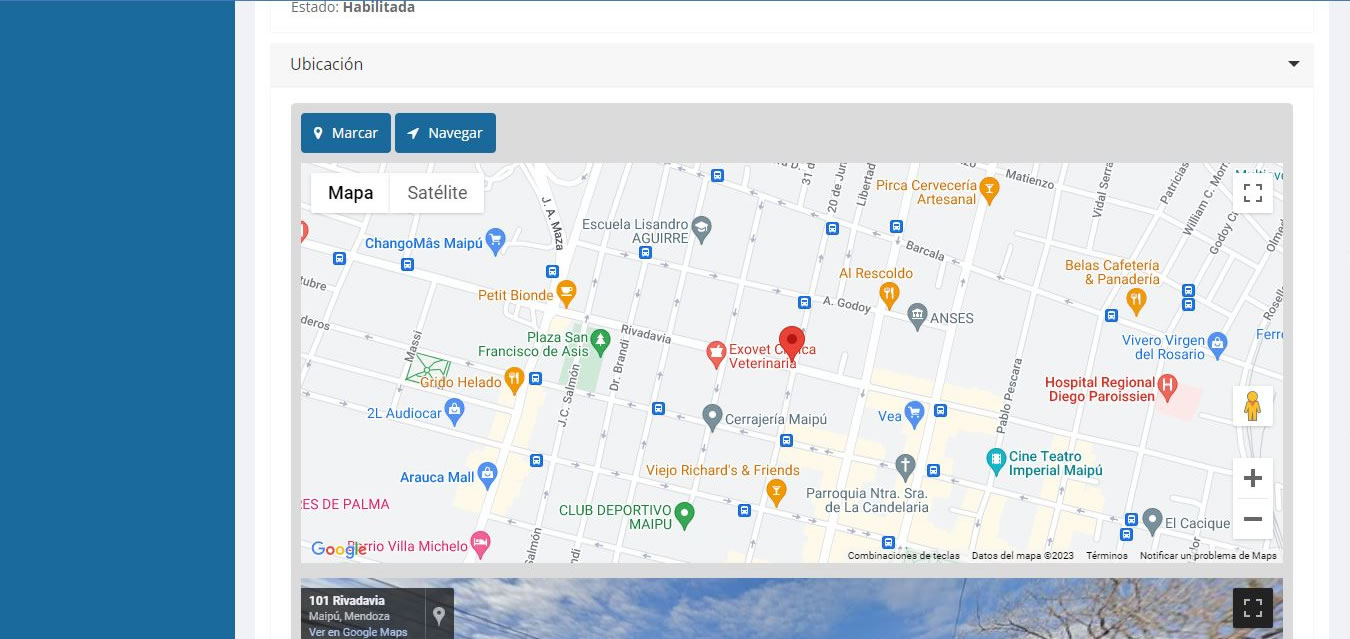Select Belas Cafetería & Panadería marker
Screen dimensions: 1350x639
(x=1135, y=299)
